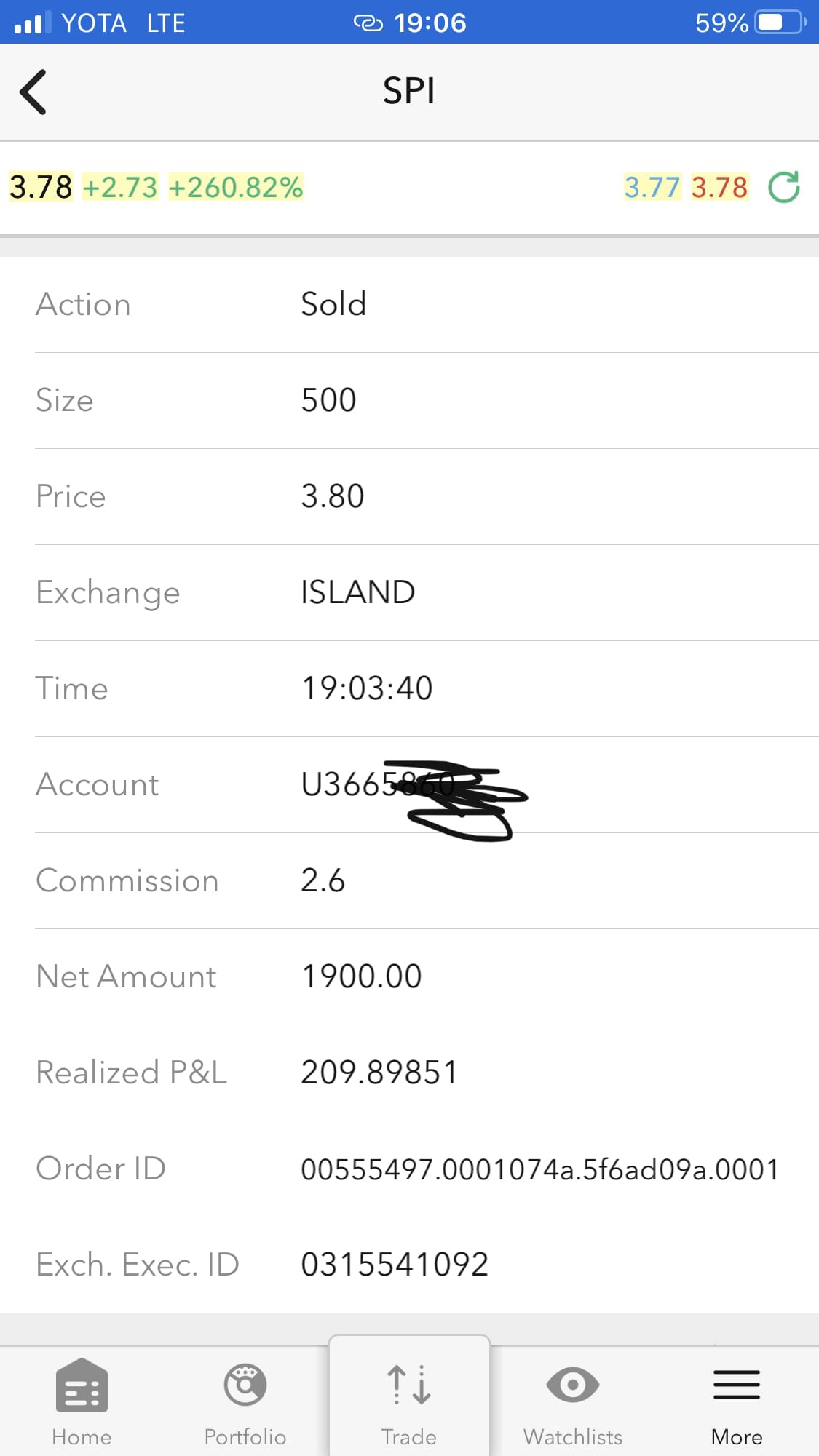Image resolution: width=819 pixels, height=1456 pixels.
Task: Tap the bid price 3.77
Action: pos(652,187)
